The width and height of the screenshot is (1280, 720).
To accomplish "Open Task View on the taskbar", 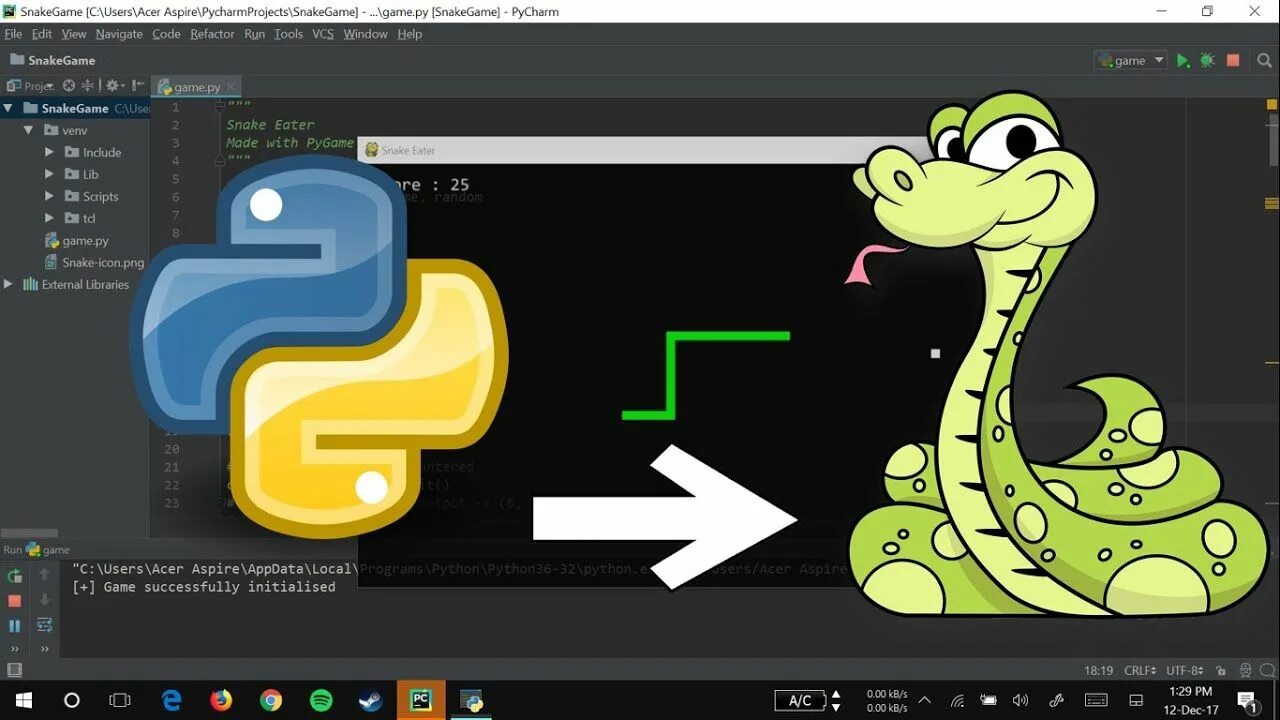I will 120,700.
